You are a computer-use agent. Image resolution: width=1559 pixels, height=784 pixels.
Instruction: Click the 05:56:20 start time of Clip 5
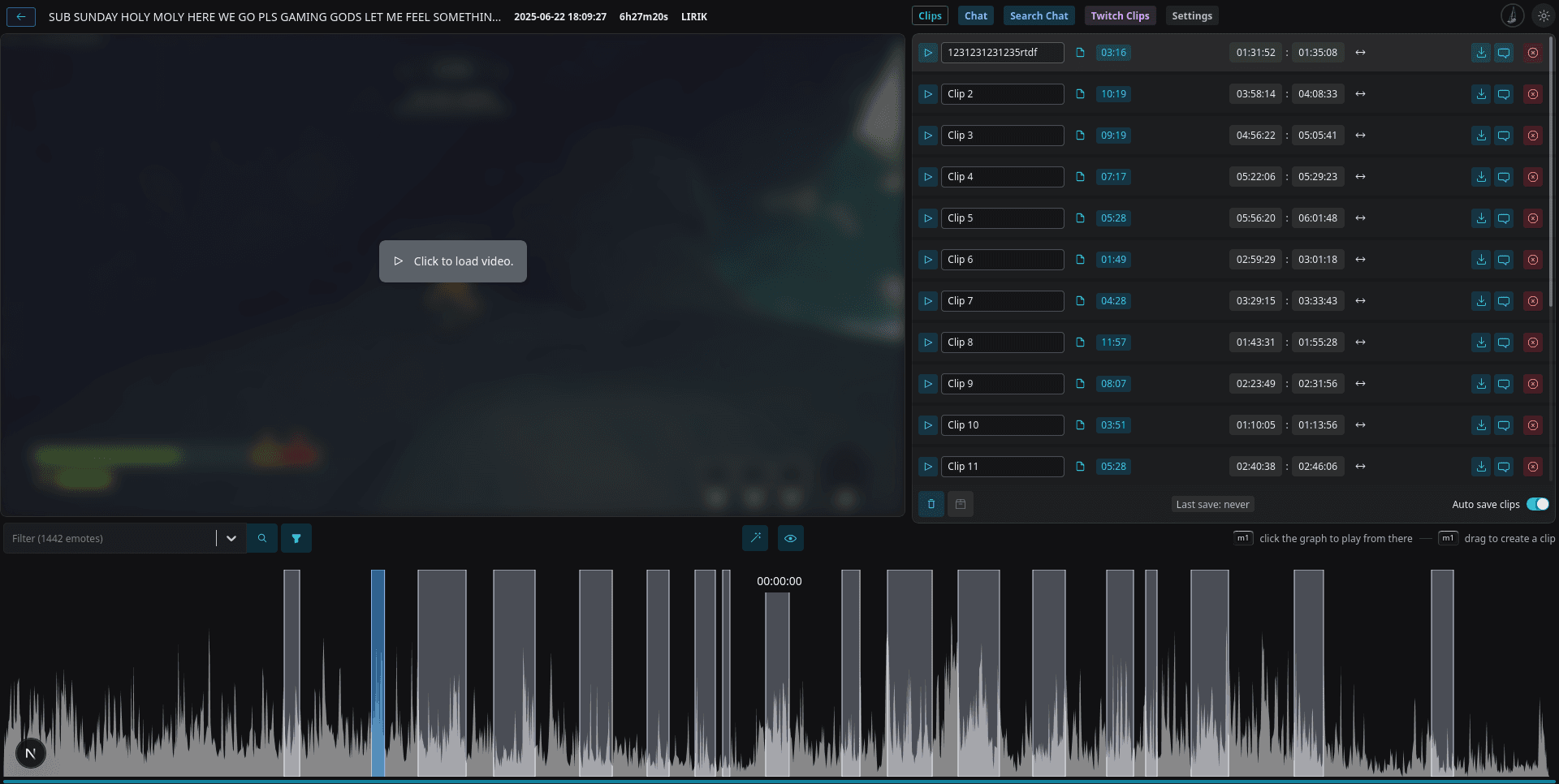[x=1255, y=218]
